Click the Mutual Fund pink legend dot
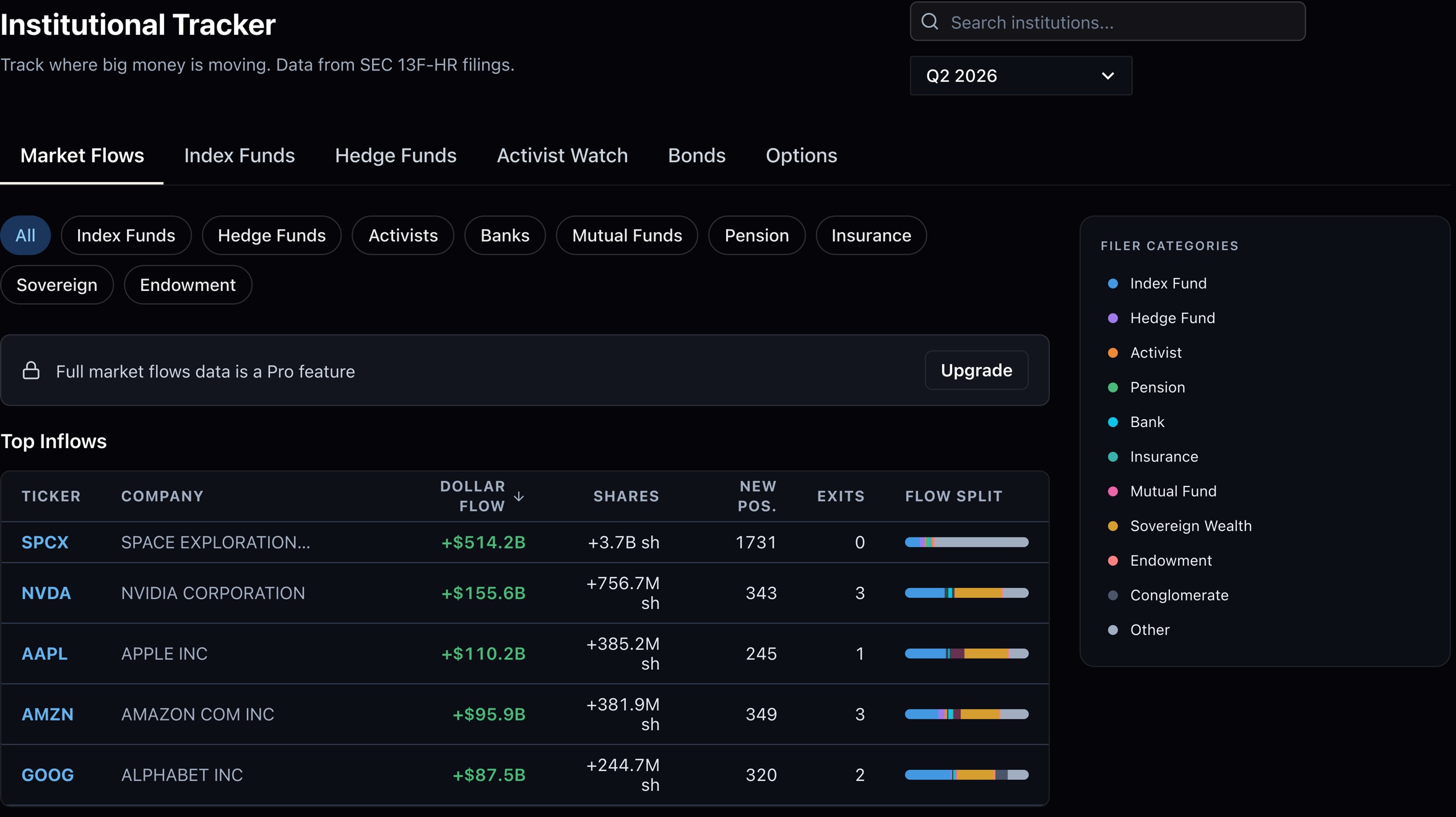This screenshot has height=817, width=1456. pyautogui.click(x=1112, y=491)
